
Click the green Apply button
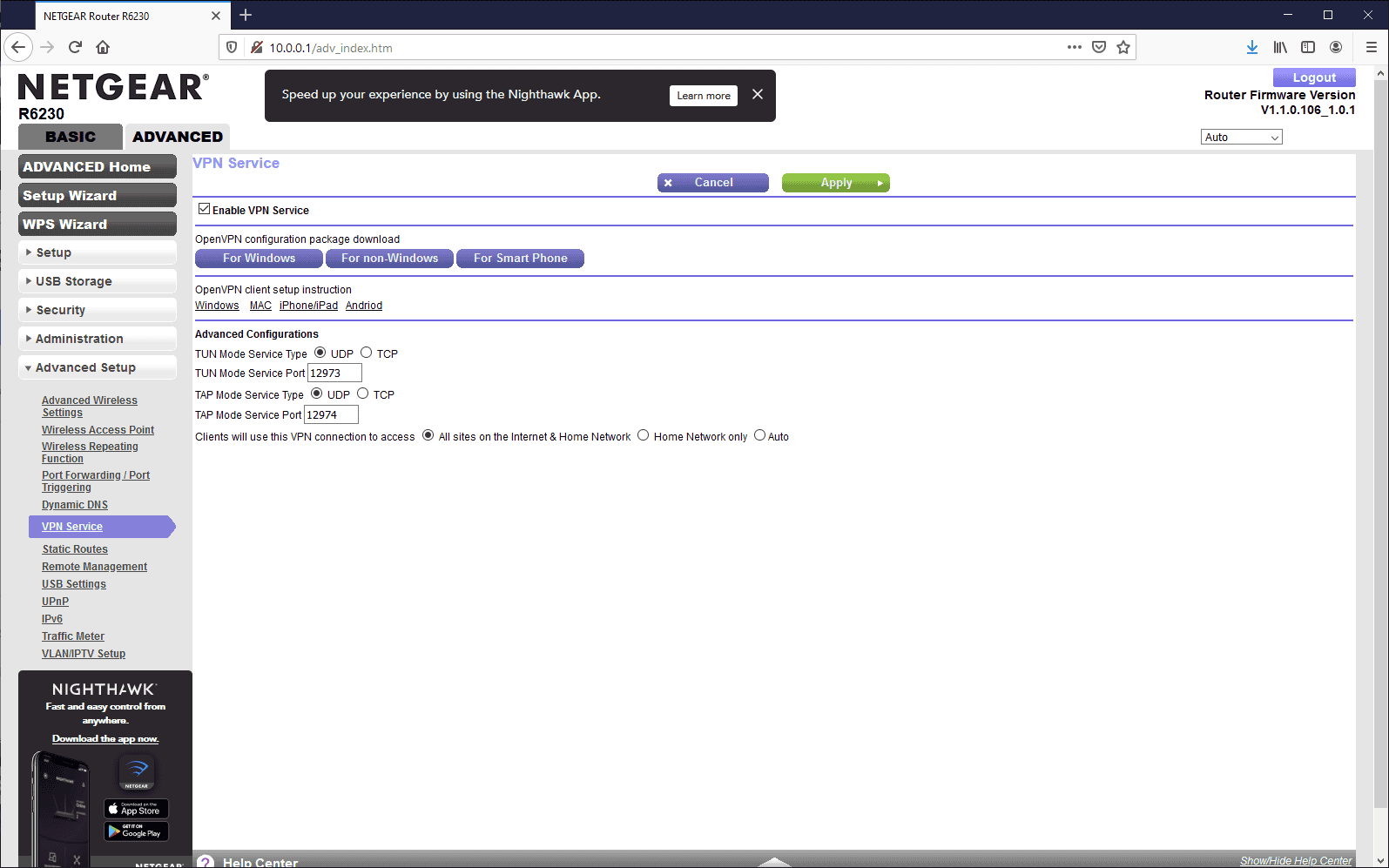pos(836,183)
